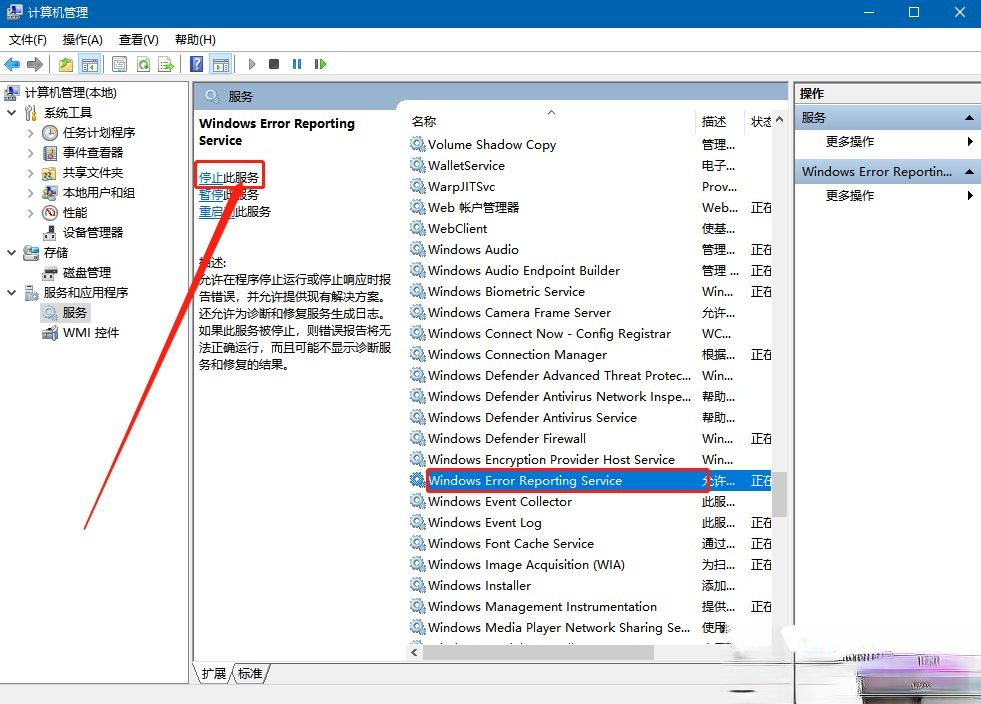Click the Start service play icon

tap(252, 64)
